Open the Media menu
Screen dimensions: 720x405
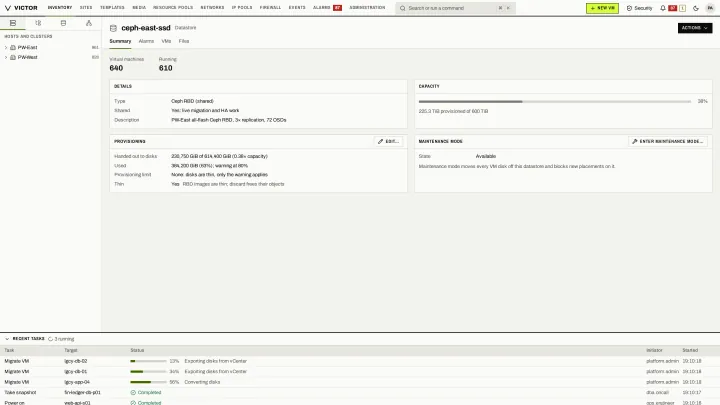[139, 8]
